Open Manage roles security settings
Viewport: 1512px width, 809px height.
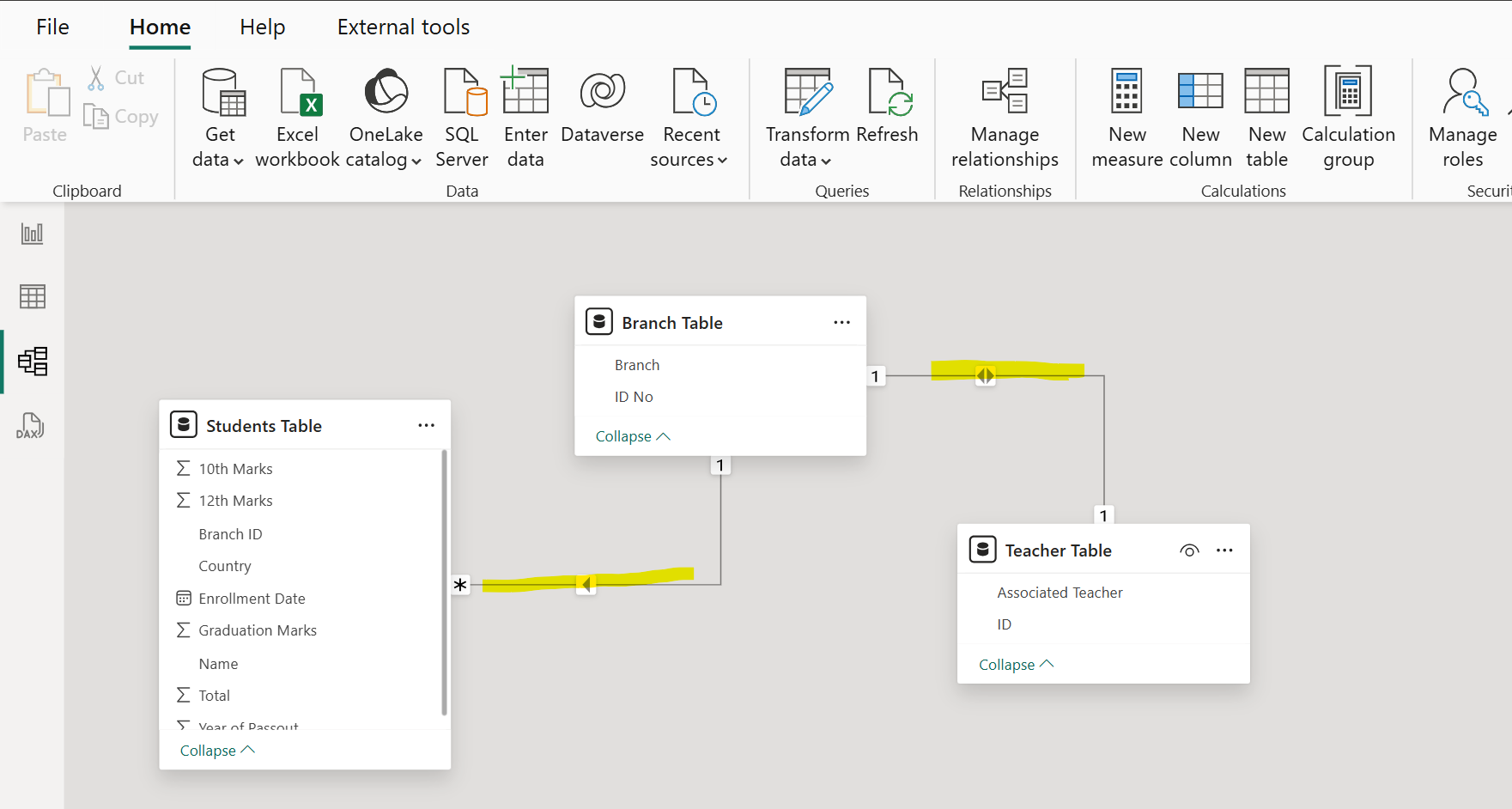point(1462,116)
